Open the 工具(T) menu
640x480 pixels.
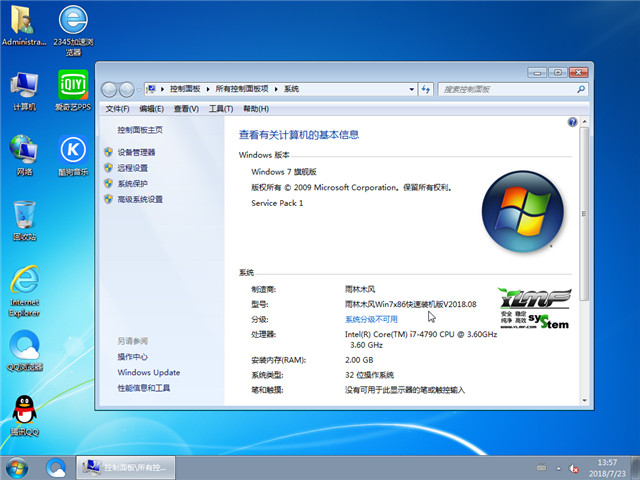pos(221,109)
